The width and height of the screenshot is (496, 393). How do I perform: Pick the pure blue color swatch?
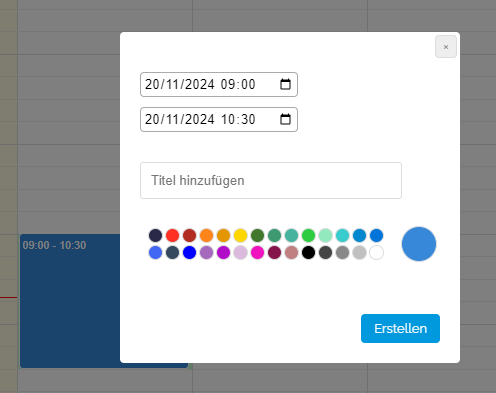(x=189, y=252)
